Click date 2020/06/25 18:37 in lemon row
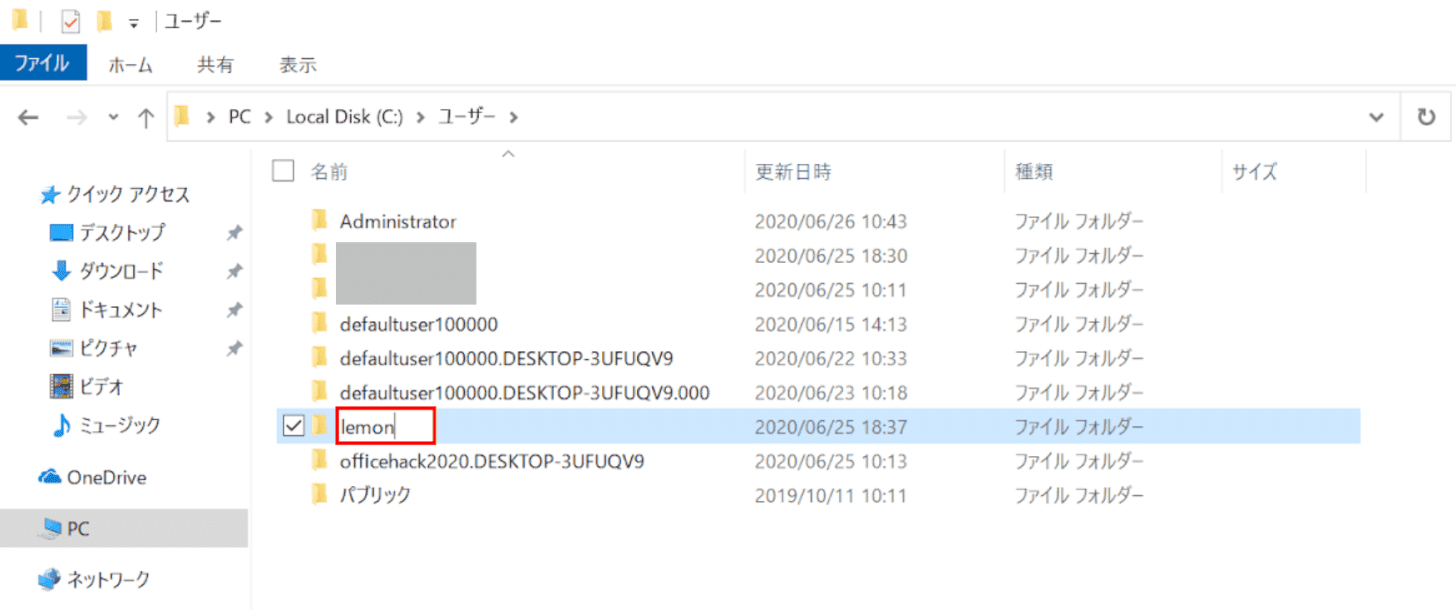 (x=831, y=427)
